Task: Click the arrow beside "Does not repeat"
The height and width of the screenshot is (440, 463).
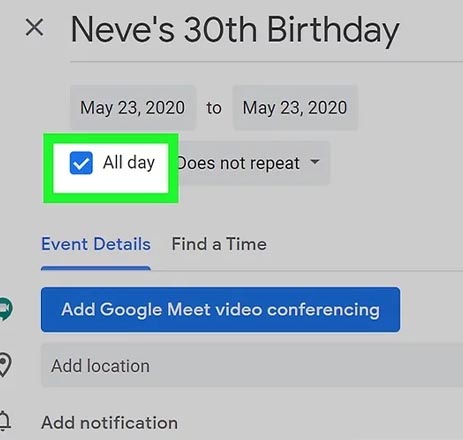Action: (x=315, y=162)
